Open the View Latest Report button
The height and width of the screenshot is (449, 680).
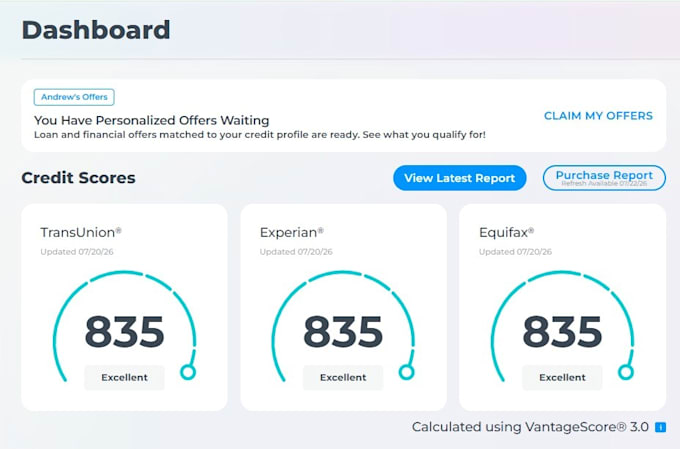pyautogui.click(x=460, y=178)
